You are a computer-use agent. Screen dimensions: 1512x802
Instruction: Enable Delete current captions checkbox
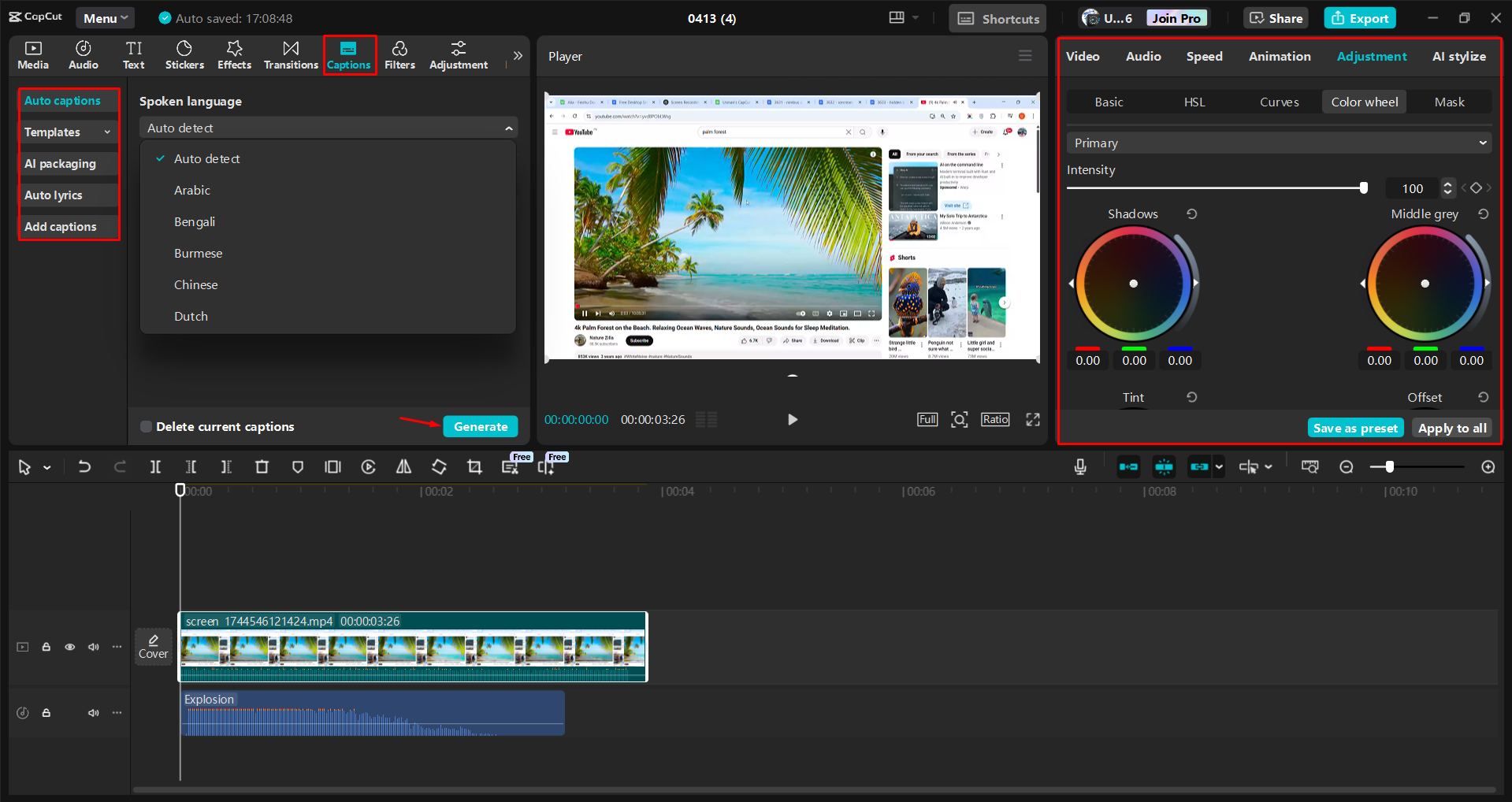(146, 427)
